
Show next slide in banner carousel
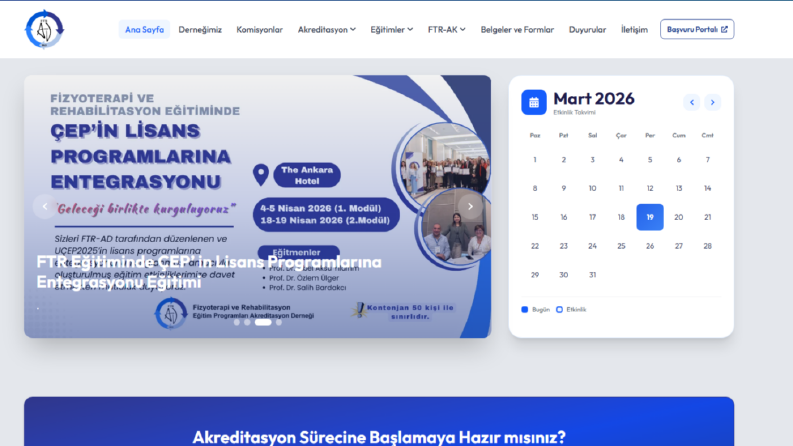click(470, 206)
